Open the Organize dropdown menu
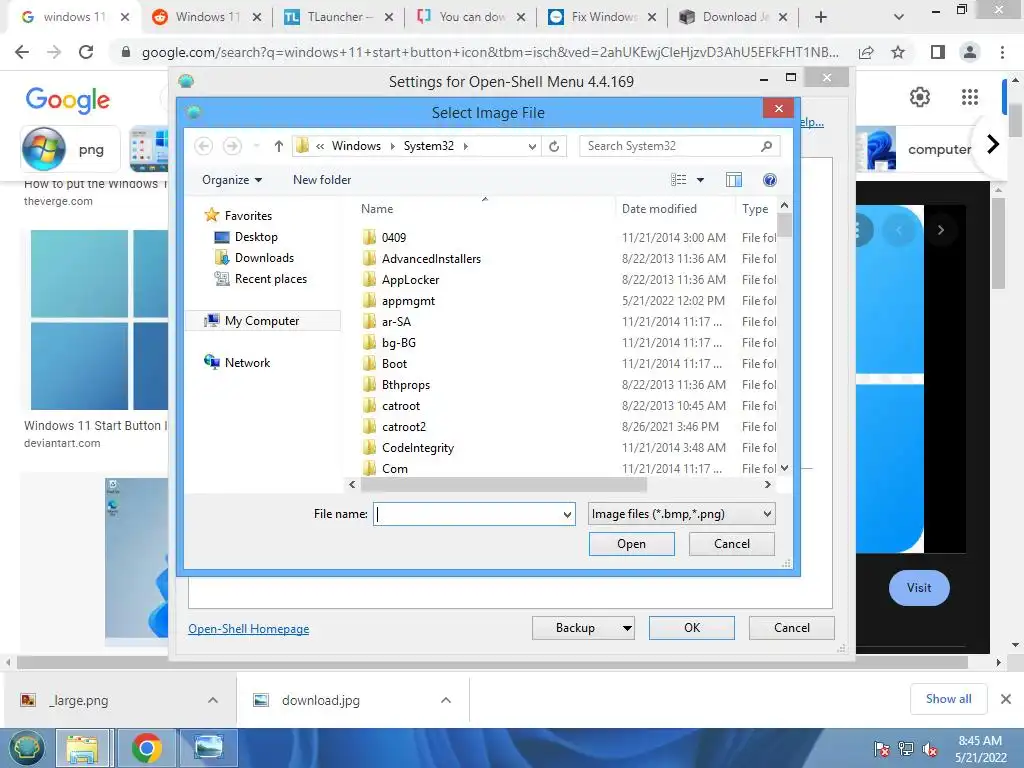The height and width of the screenshot is (768, 1024). [232, 180]
